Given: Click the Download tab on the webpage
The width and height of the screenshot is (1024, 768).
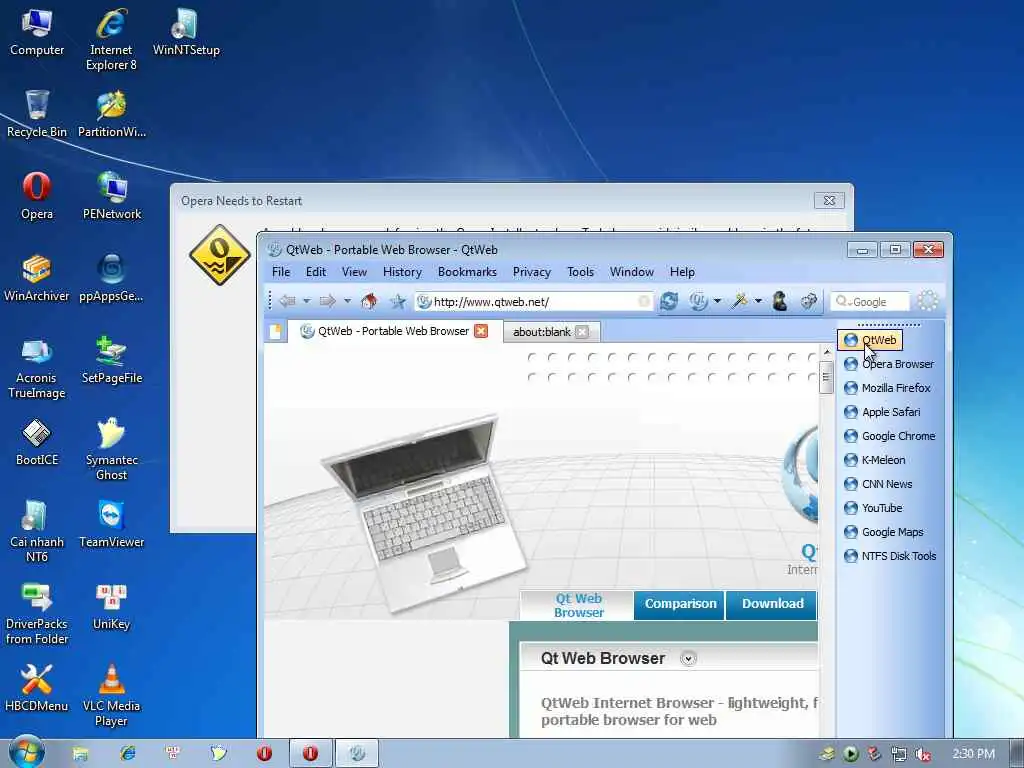Looking at the screenshot, I should (772, 604).
